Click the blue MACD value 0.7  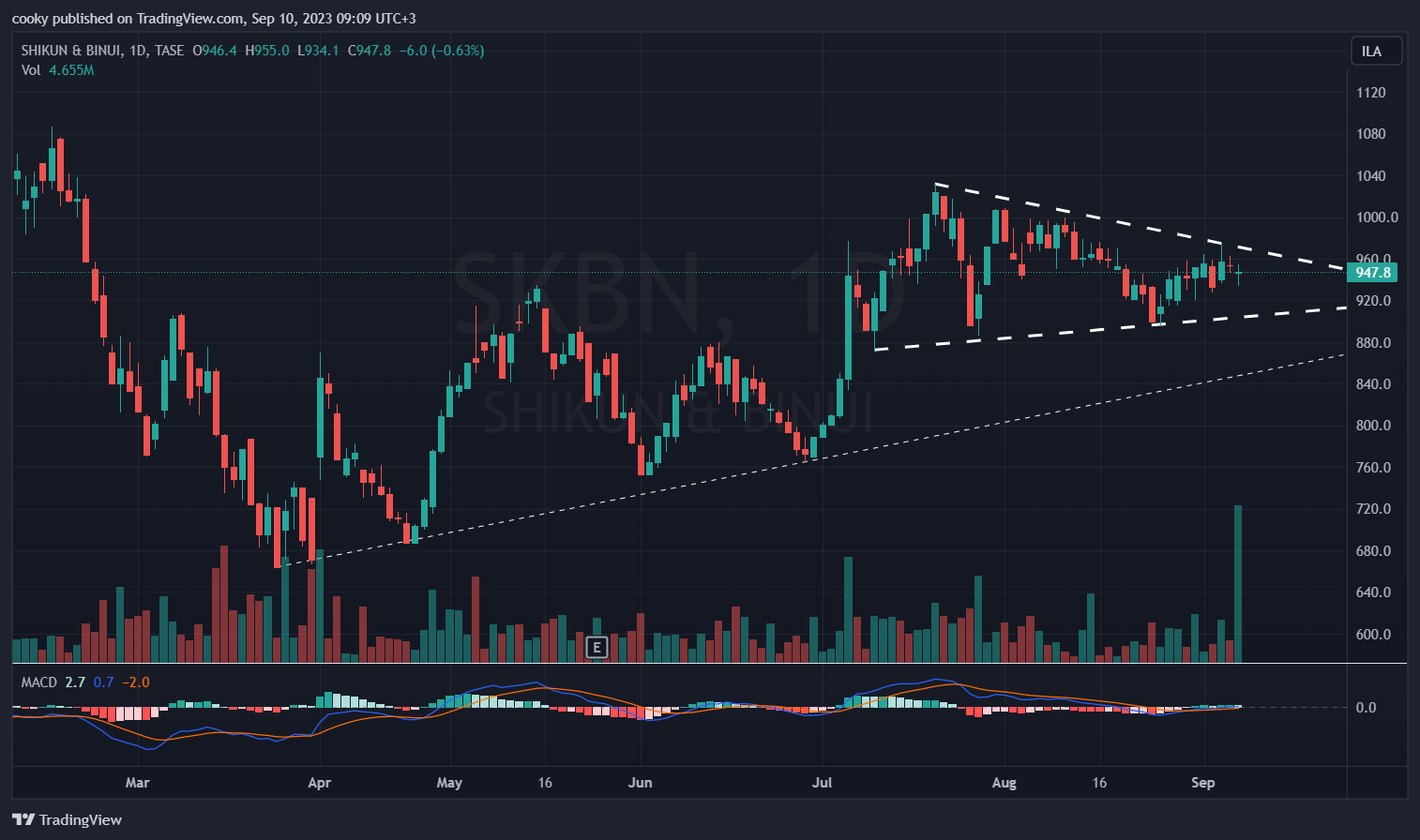103,682
